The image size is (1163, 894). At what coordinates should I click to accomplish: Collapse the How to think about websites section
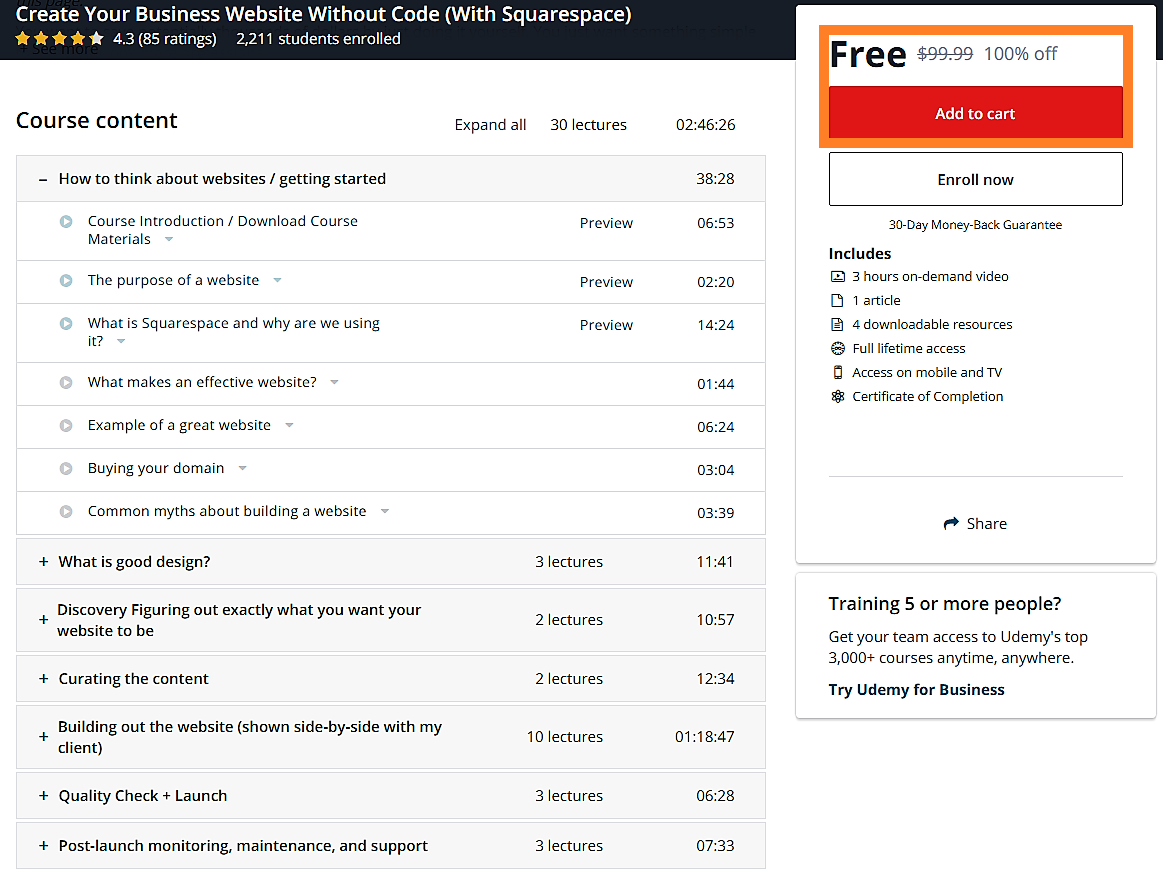pyautogui.click(x=43, y=180)
